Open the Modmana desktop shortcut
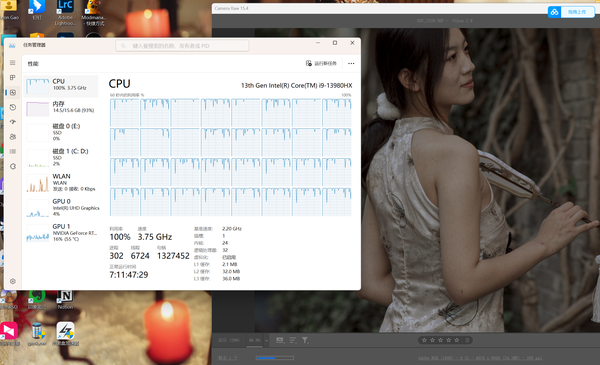The width and height of the screenshot is (600, 365). coord(93,13)
